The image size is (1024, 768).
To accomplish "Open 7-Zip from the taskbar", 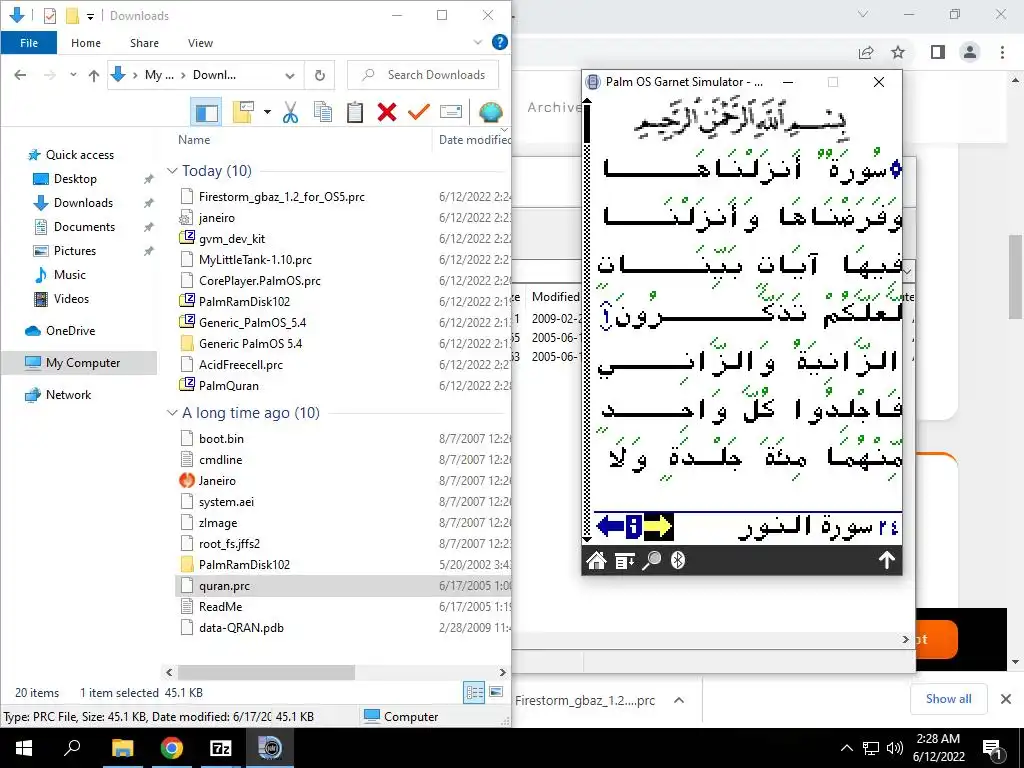I will coord(221,748).
